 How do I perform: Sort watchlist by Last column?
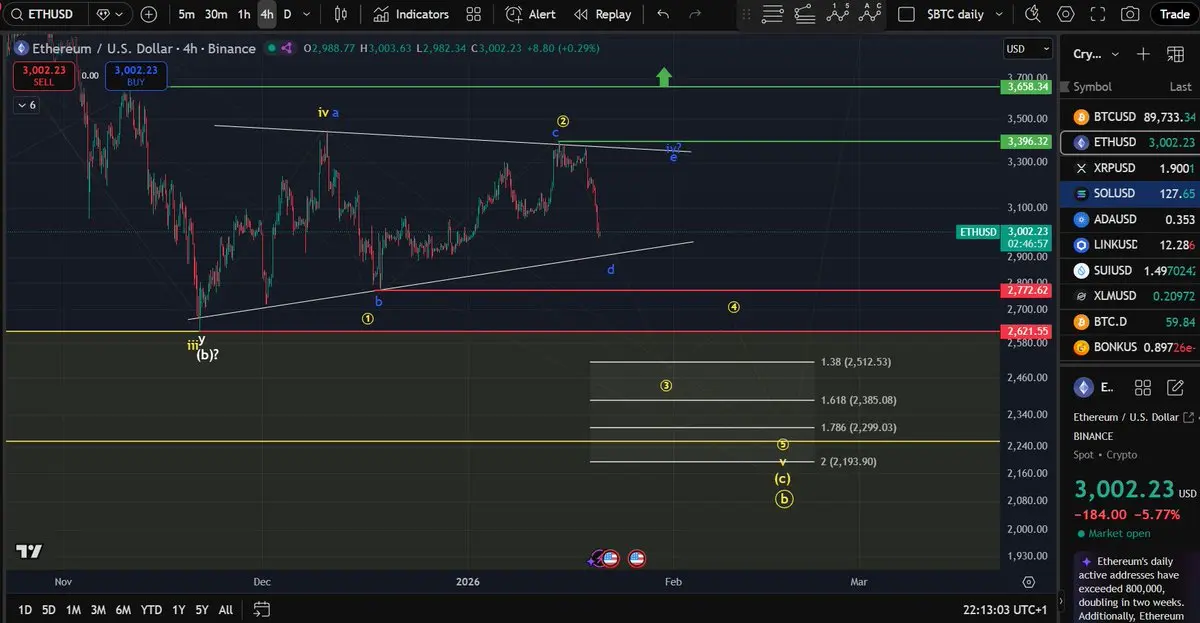tap(1180, 87)
